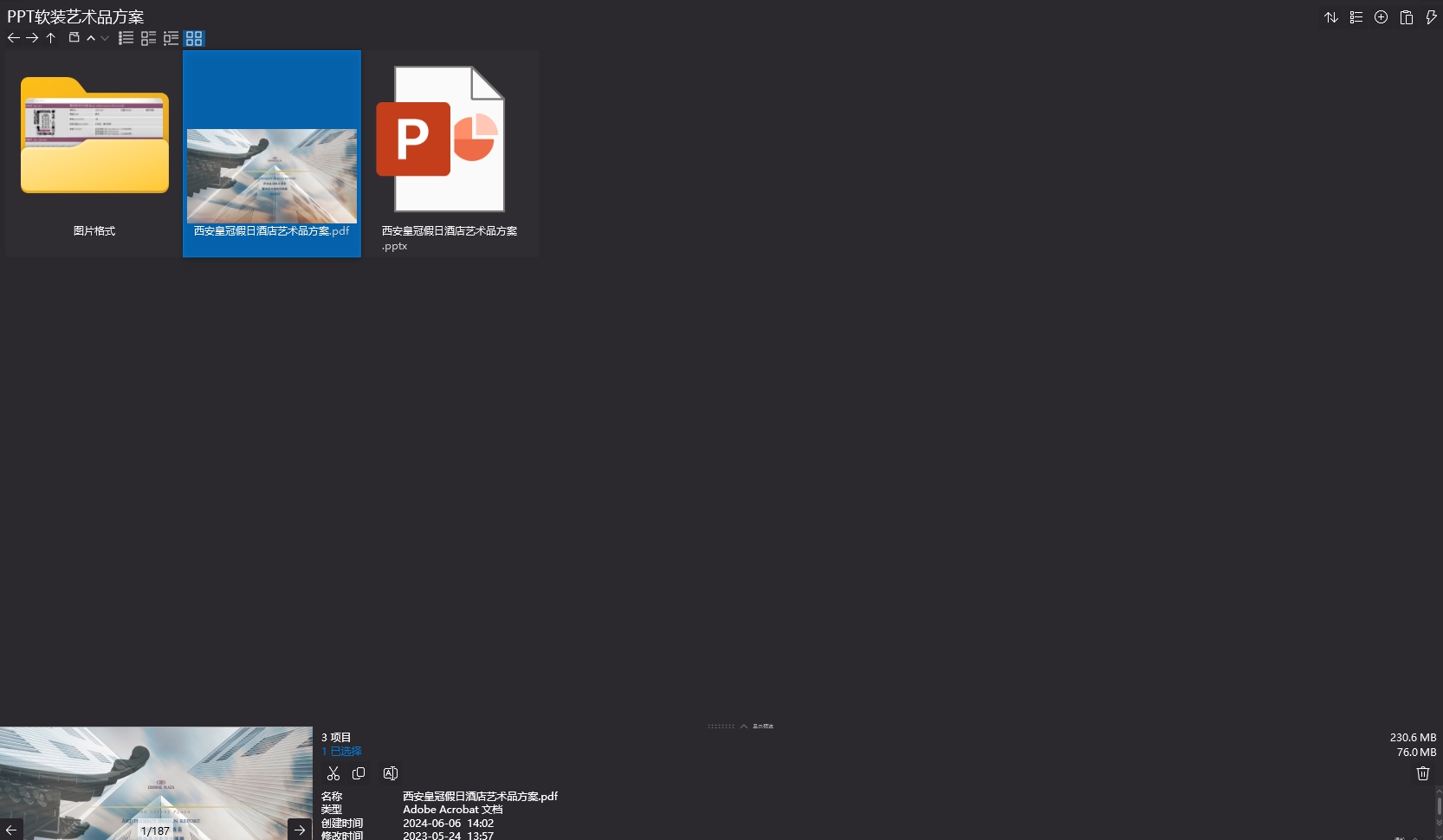Viewport: 1443px width, 840px height.
Task: Click the up chevron beside the window icon
Action: (91, 38)
